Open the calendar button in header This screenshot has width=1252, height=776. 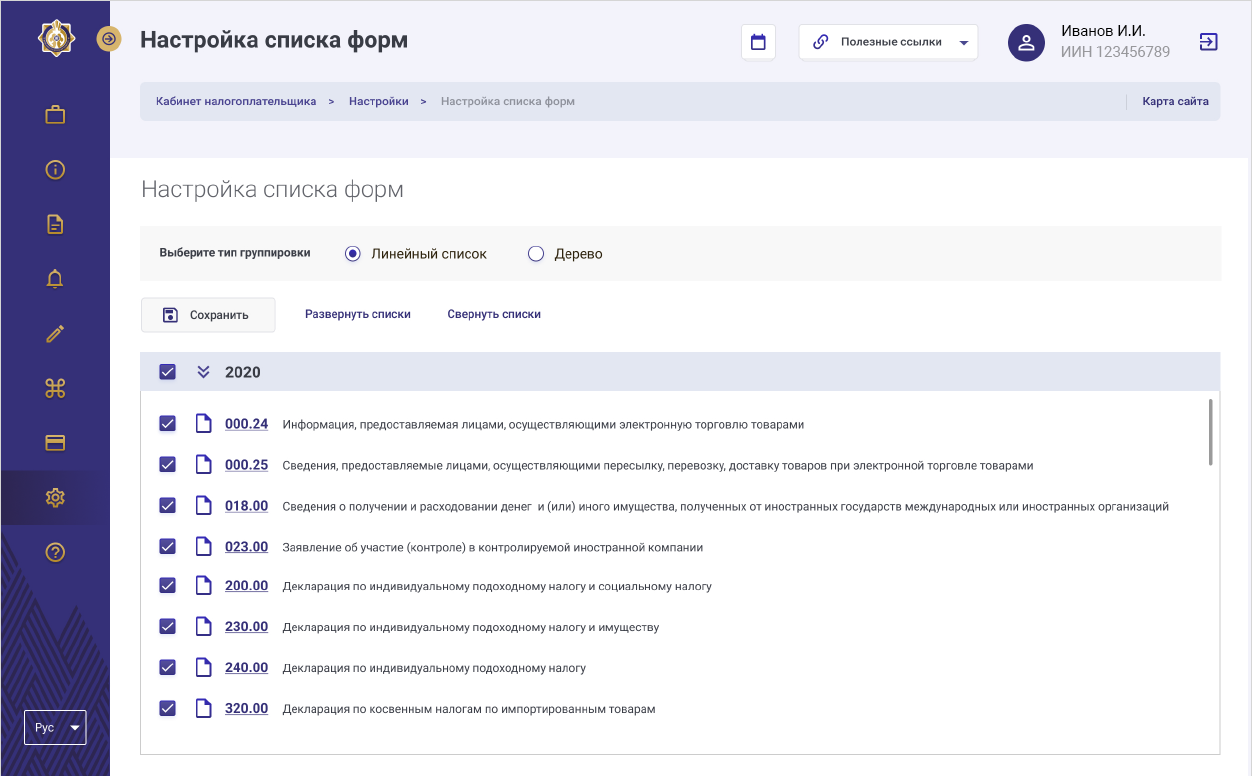click(758, 42)
